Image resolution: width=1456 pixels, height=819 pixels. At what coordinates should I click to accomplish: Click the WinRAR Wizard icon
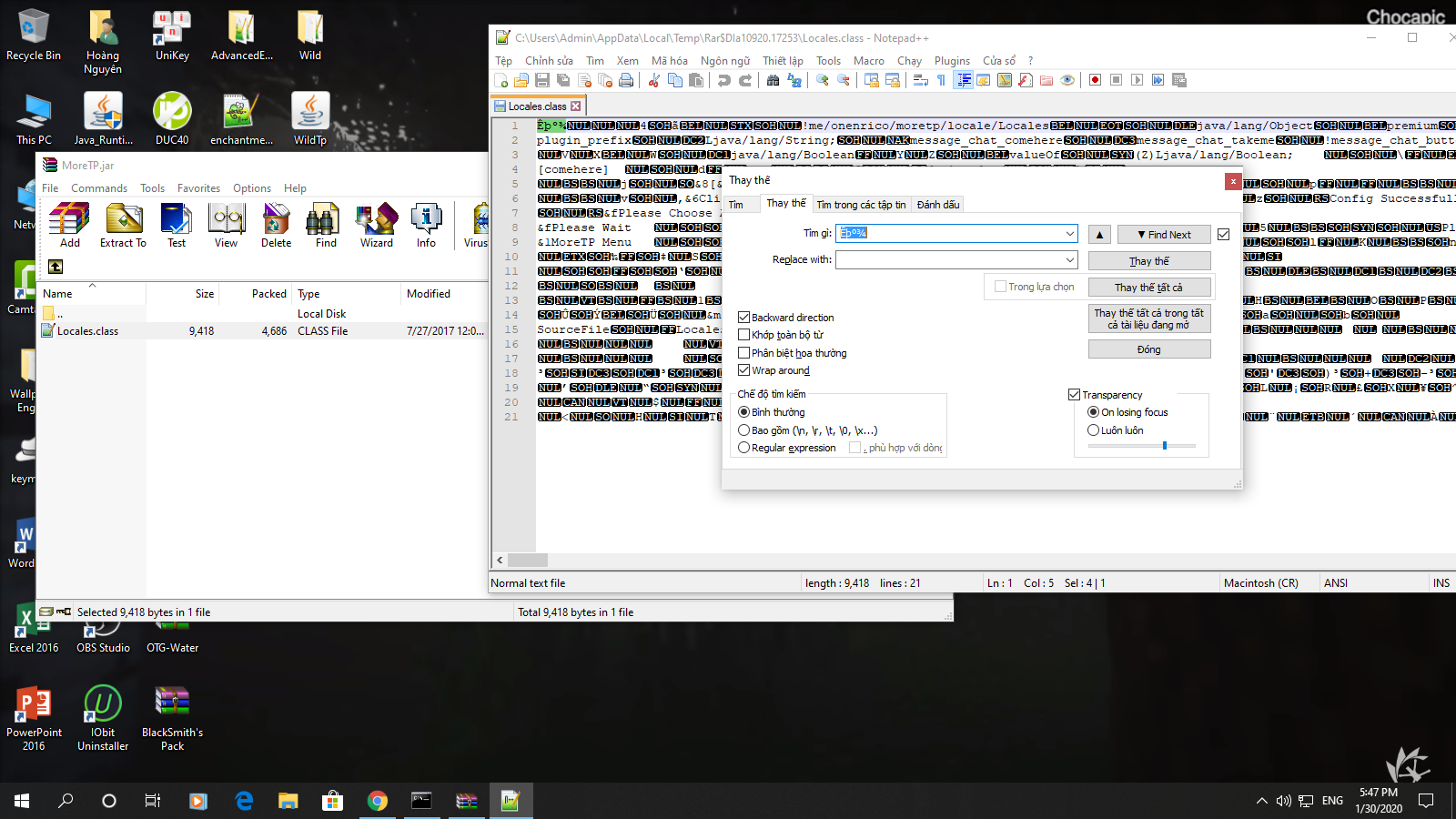376,225
